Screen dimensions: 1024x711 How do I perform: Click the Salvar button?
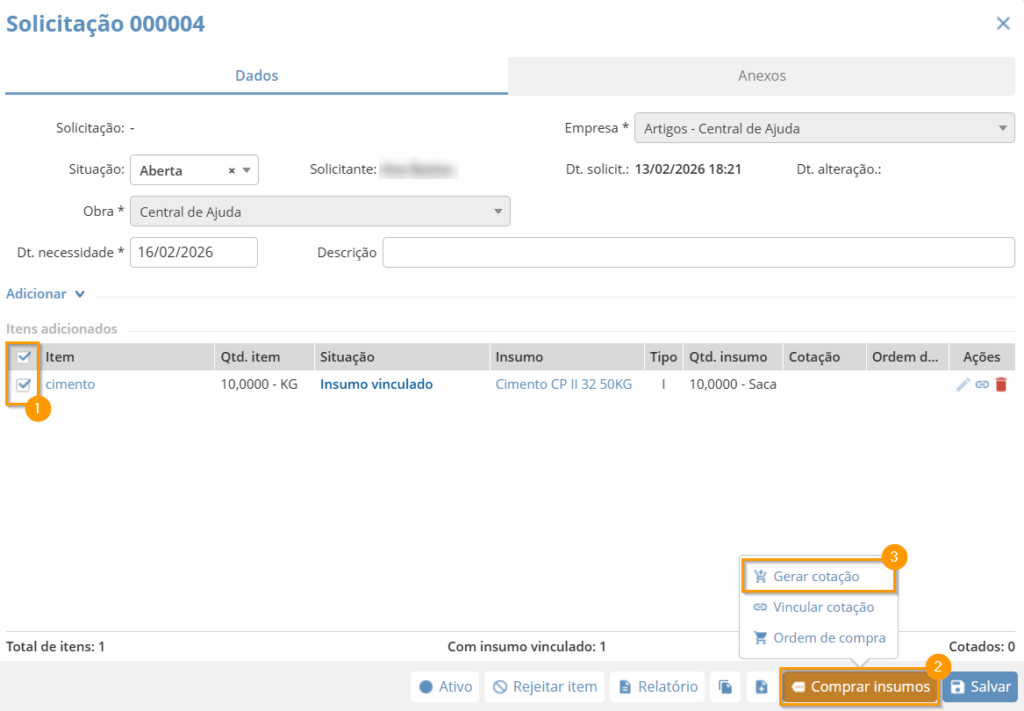coord(979,687)
